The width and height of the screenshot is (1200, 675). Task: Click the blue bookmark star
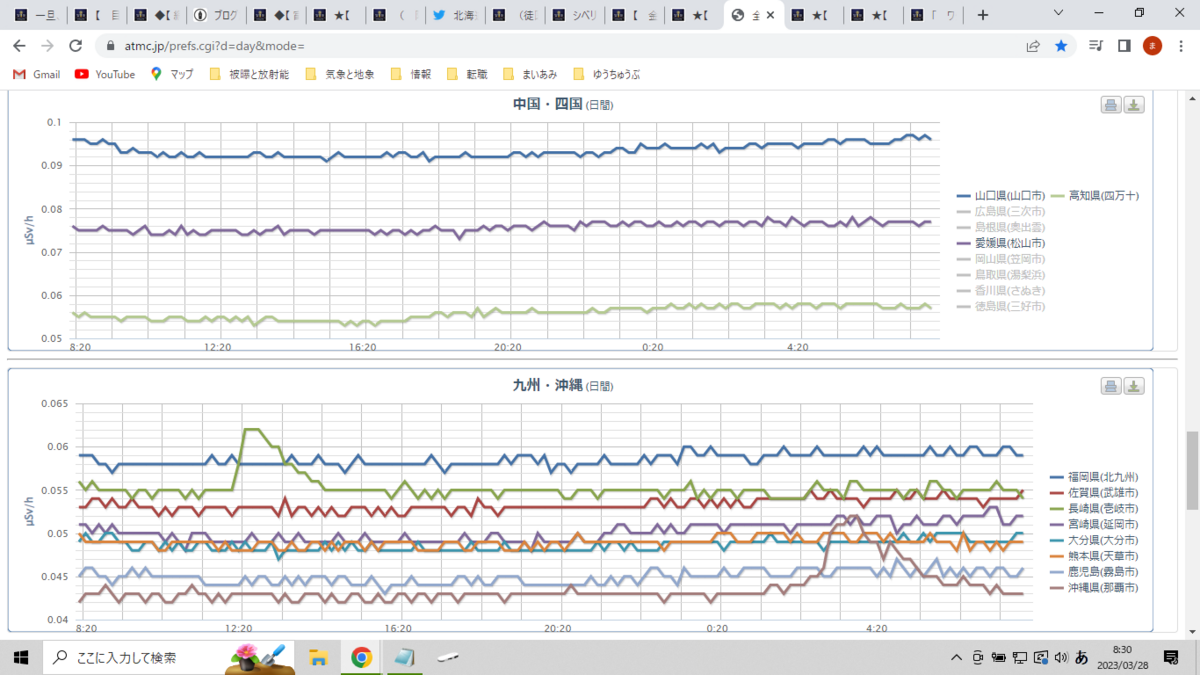click(x=1061, y=46)
